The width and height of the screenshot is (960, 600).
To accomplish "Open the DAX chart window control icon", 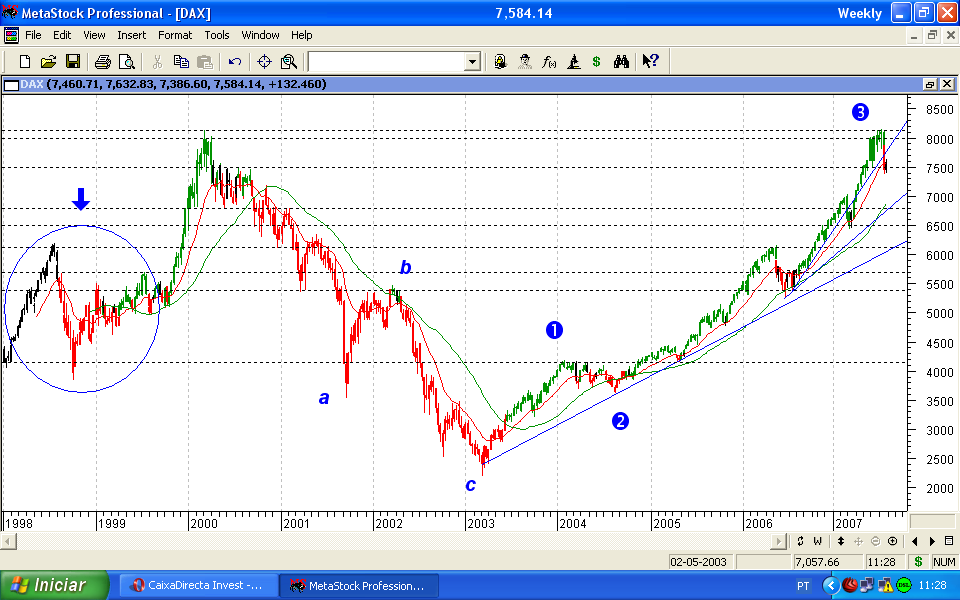I will coord(11,84).
